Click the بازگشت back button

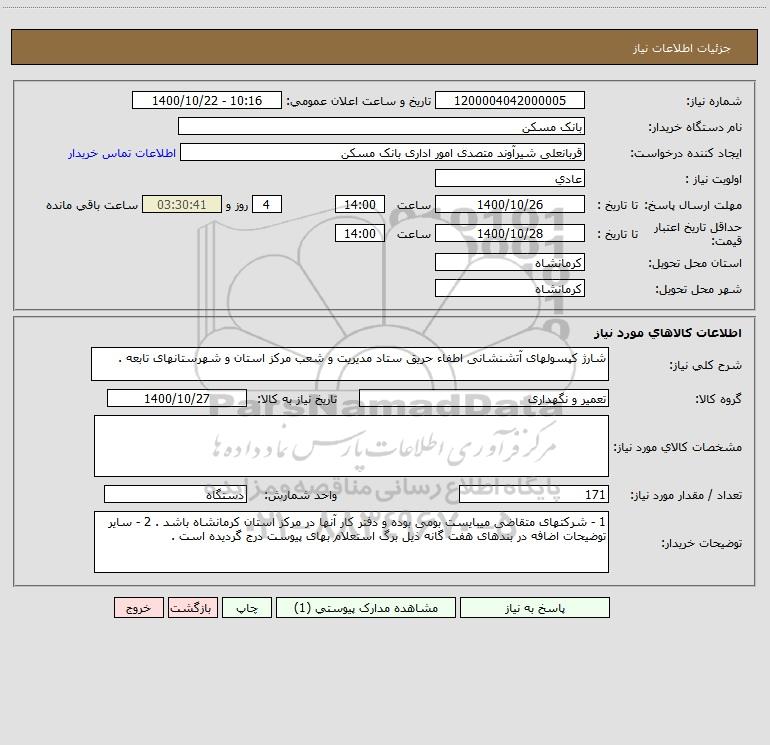[192, 607]
